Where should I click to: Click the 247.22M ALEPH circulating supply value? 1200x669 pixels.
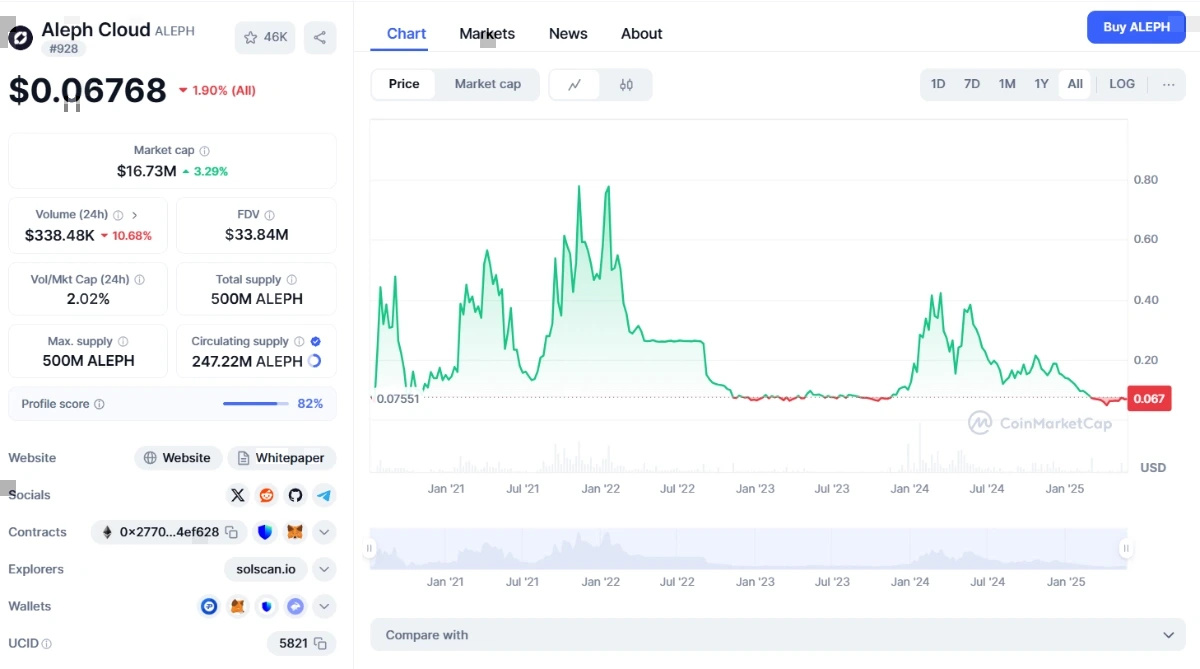(x=247, y=361)
